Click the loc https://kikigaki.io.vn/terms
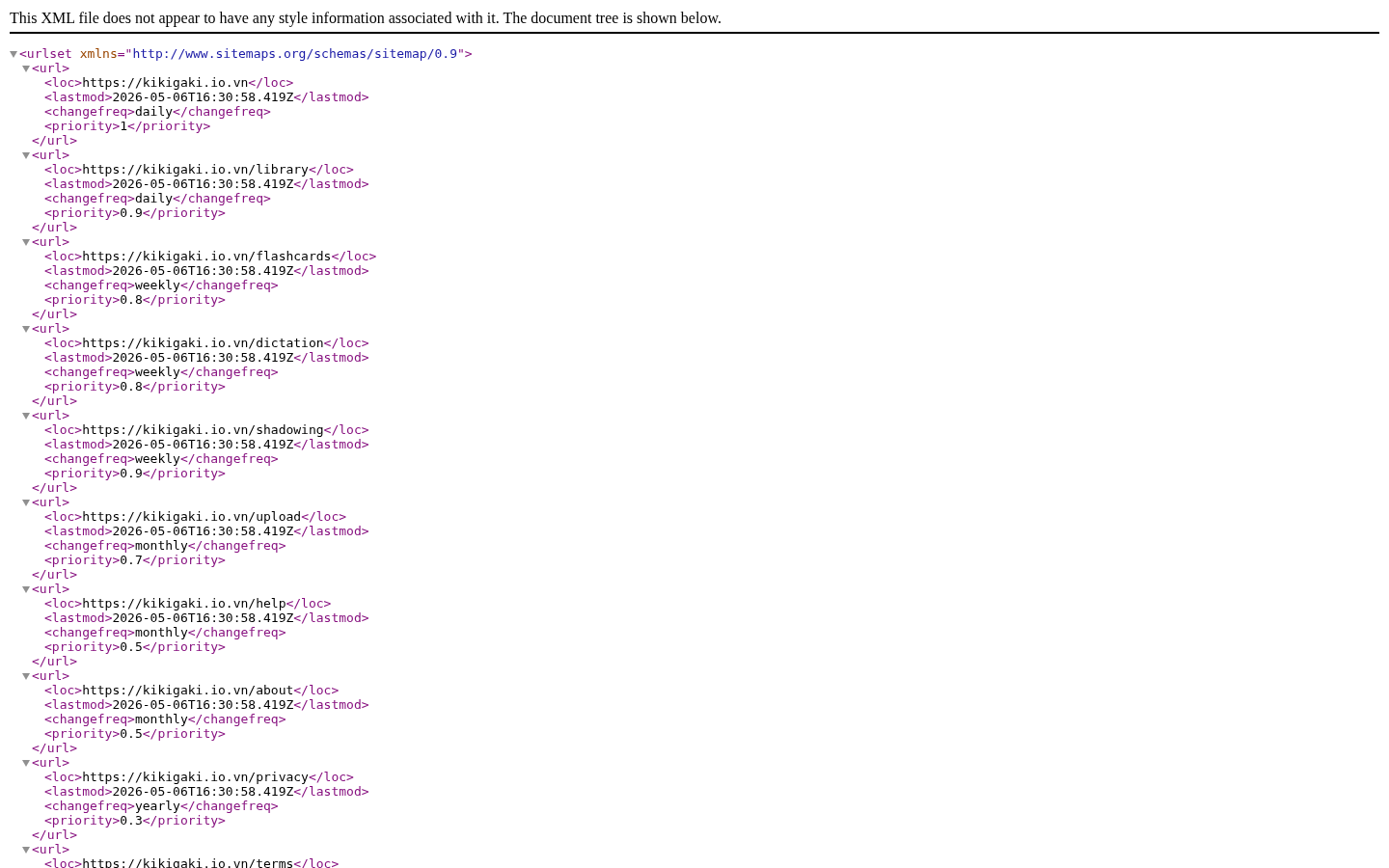The height and width of the screenshot is (868, 1389). click(187, 862)
